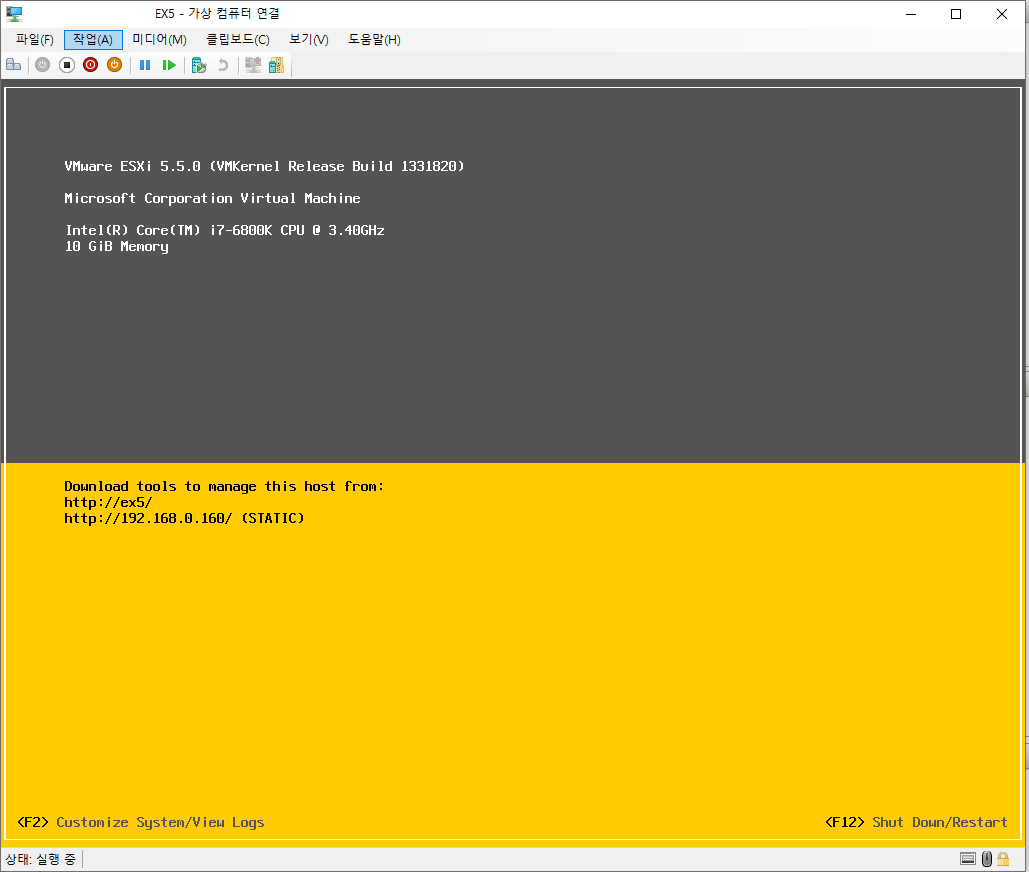This screenshot has width=1029, height=872.
Task: Reset the VM with green play-bar icon
Action: click(x=169, y=65)
